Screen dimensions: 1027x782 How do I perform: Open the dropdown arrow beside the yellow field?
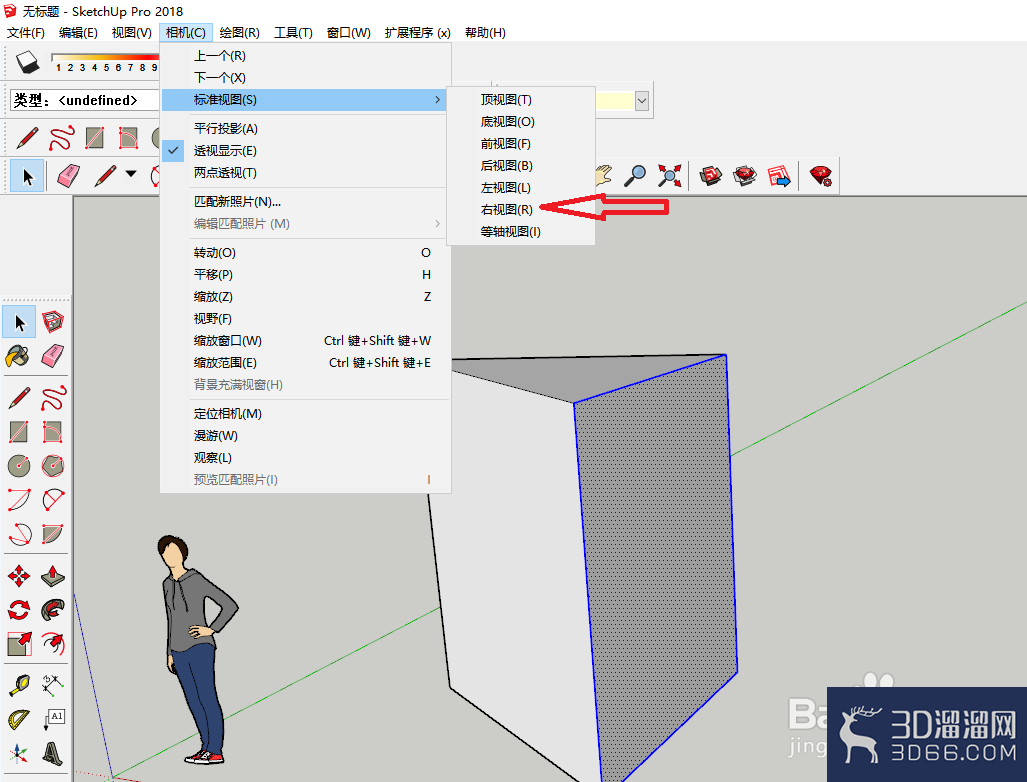click(x=642, y=101)
